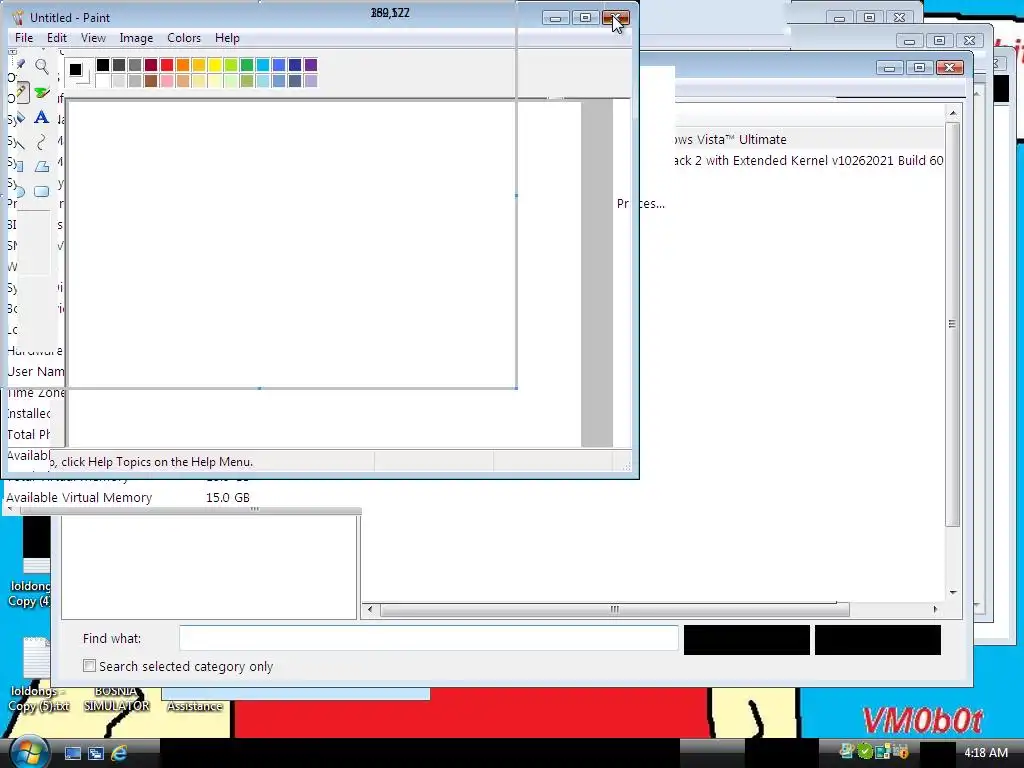Click the foreground color indicator box

tap(75, 69)
